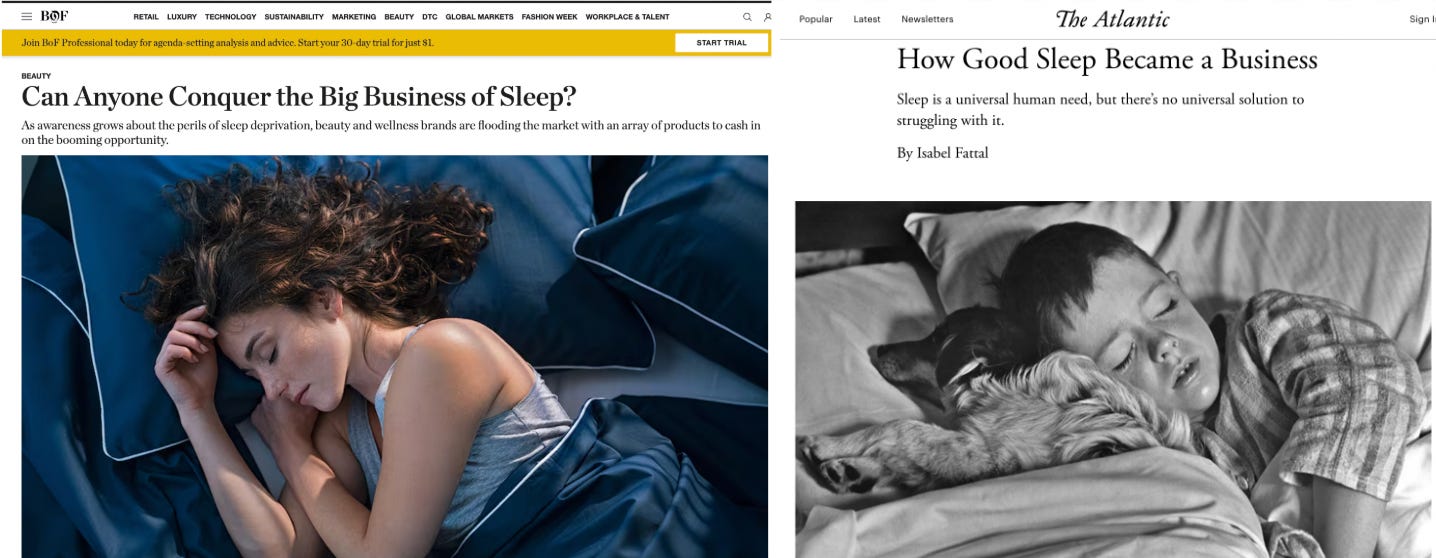Screen dimensions: 1436x558
Task: Open the BoF search magnifier icon
Action: tap(747, 17)
